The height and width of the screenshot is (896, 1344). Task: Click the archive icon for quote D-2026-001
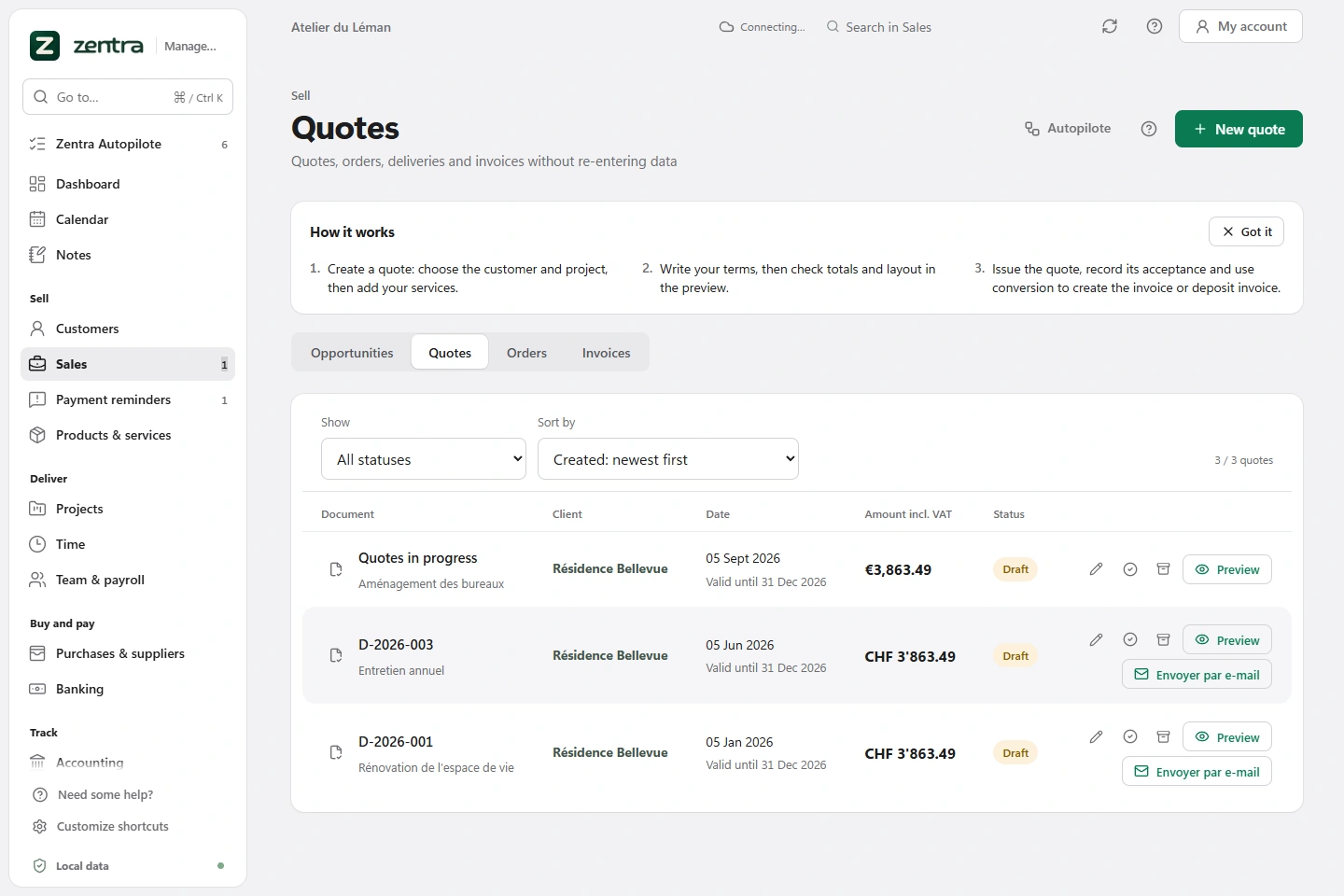pyautogui.click(x=1164, y=737)
